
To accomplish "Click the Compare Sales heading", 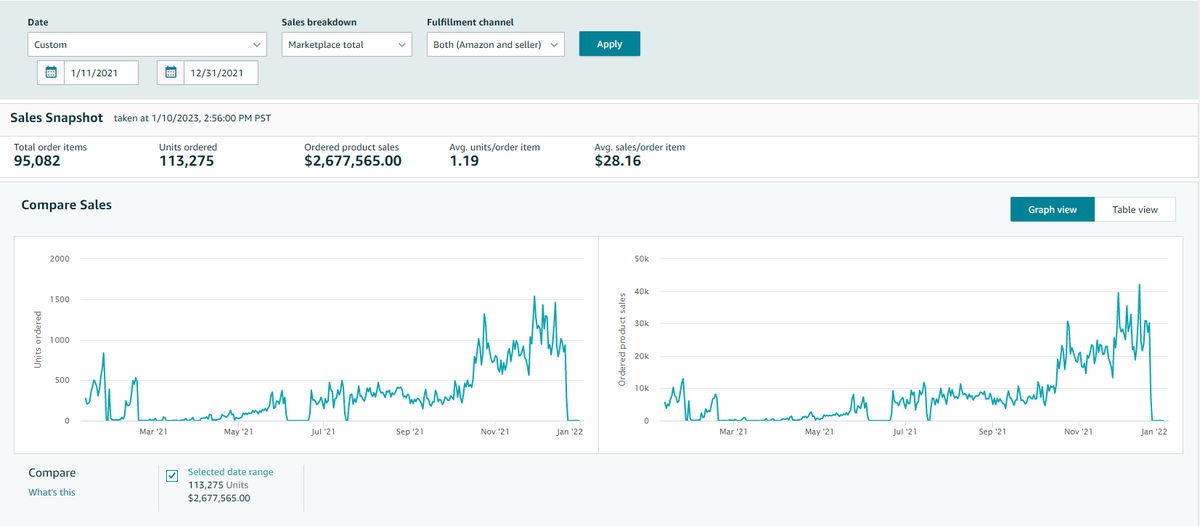I will [x=67, y=205].
